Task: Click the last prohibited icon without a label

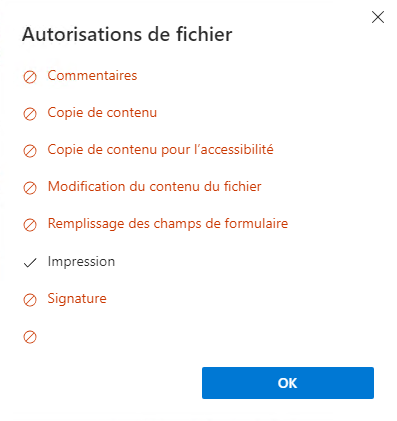Action: click(30, 337)
